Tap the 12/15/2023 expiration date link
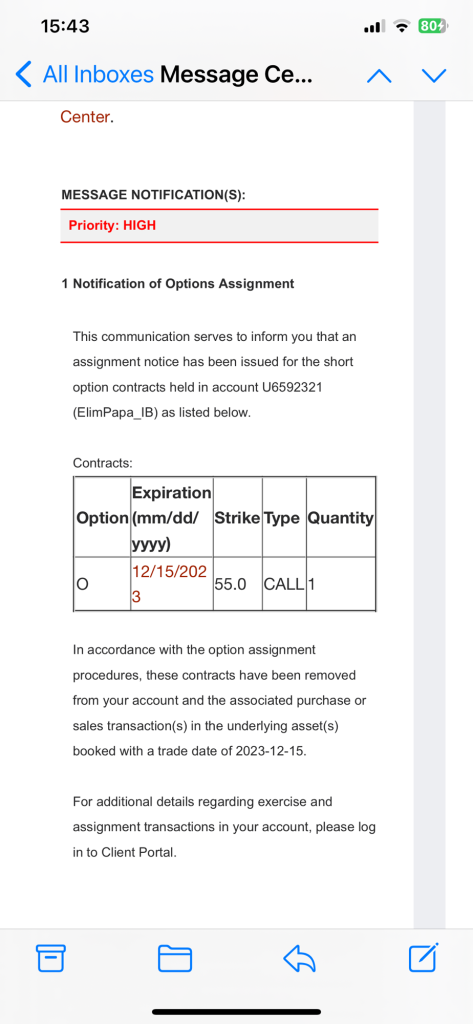The height and width of the screenshot is (1024, 473). pos(170,584)
